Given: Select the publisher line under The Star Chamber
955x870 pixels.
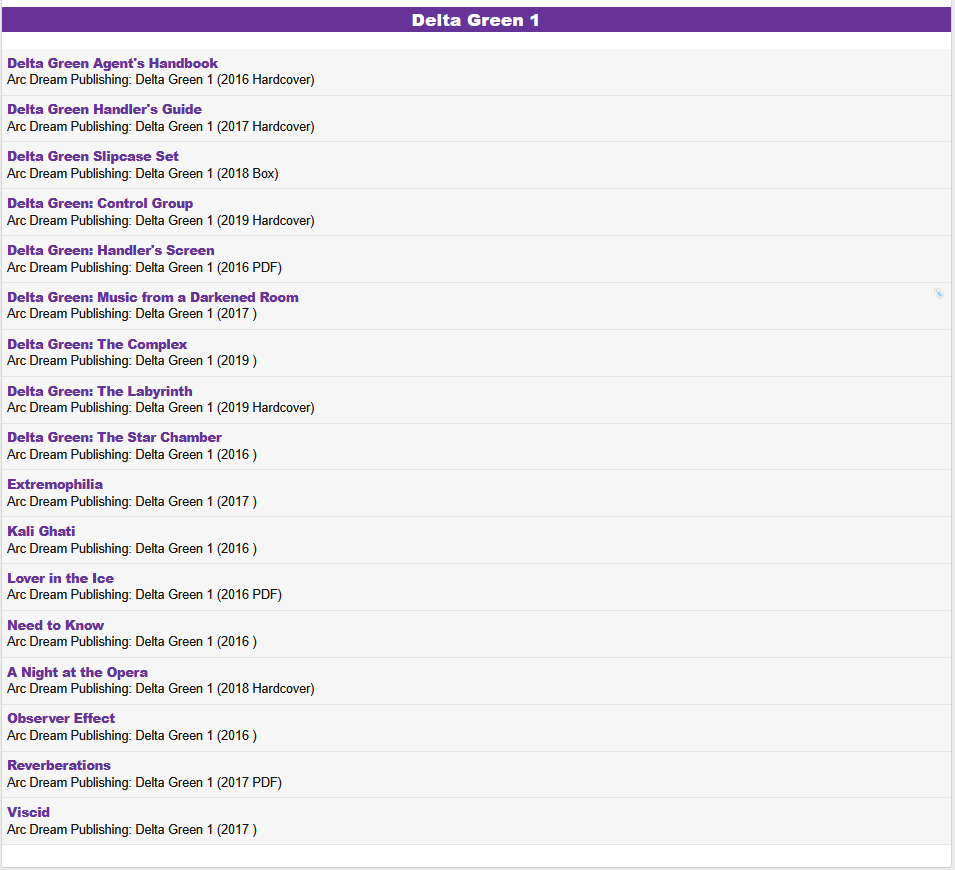Looking at the screenshot, I should [x=132, y=454].
